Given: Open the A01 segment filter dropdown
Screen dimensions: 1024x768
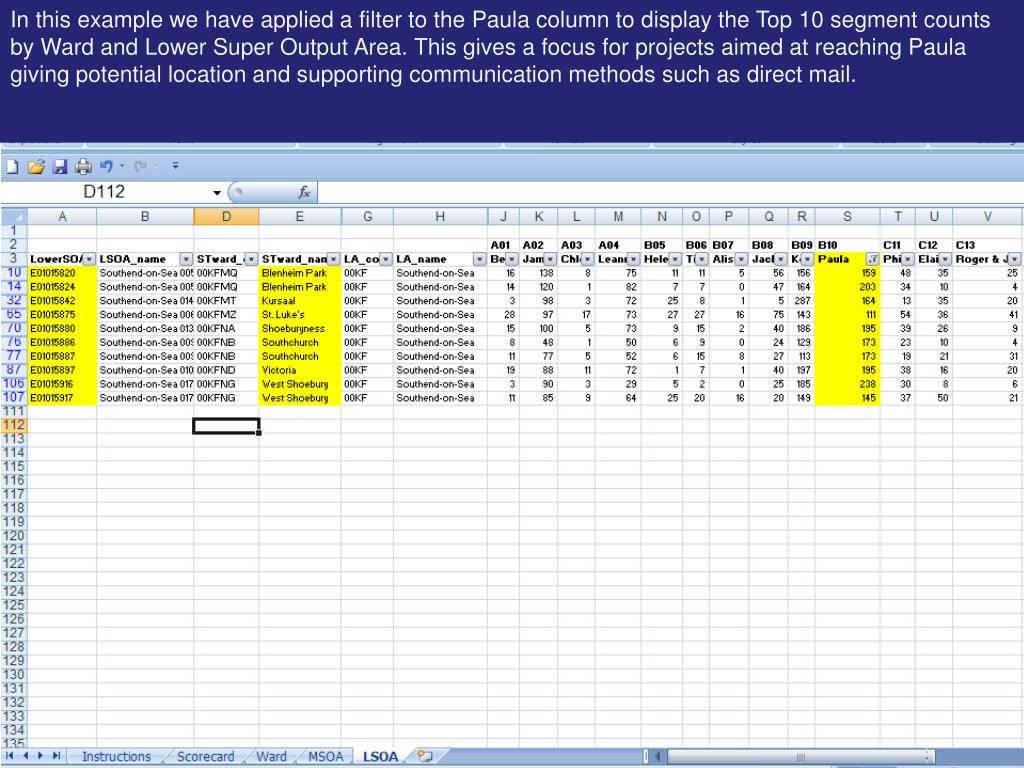Looking at the screenshot, I should [x=512, y=259].
